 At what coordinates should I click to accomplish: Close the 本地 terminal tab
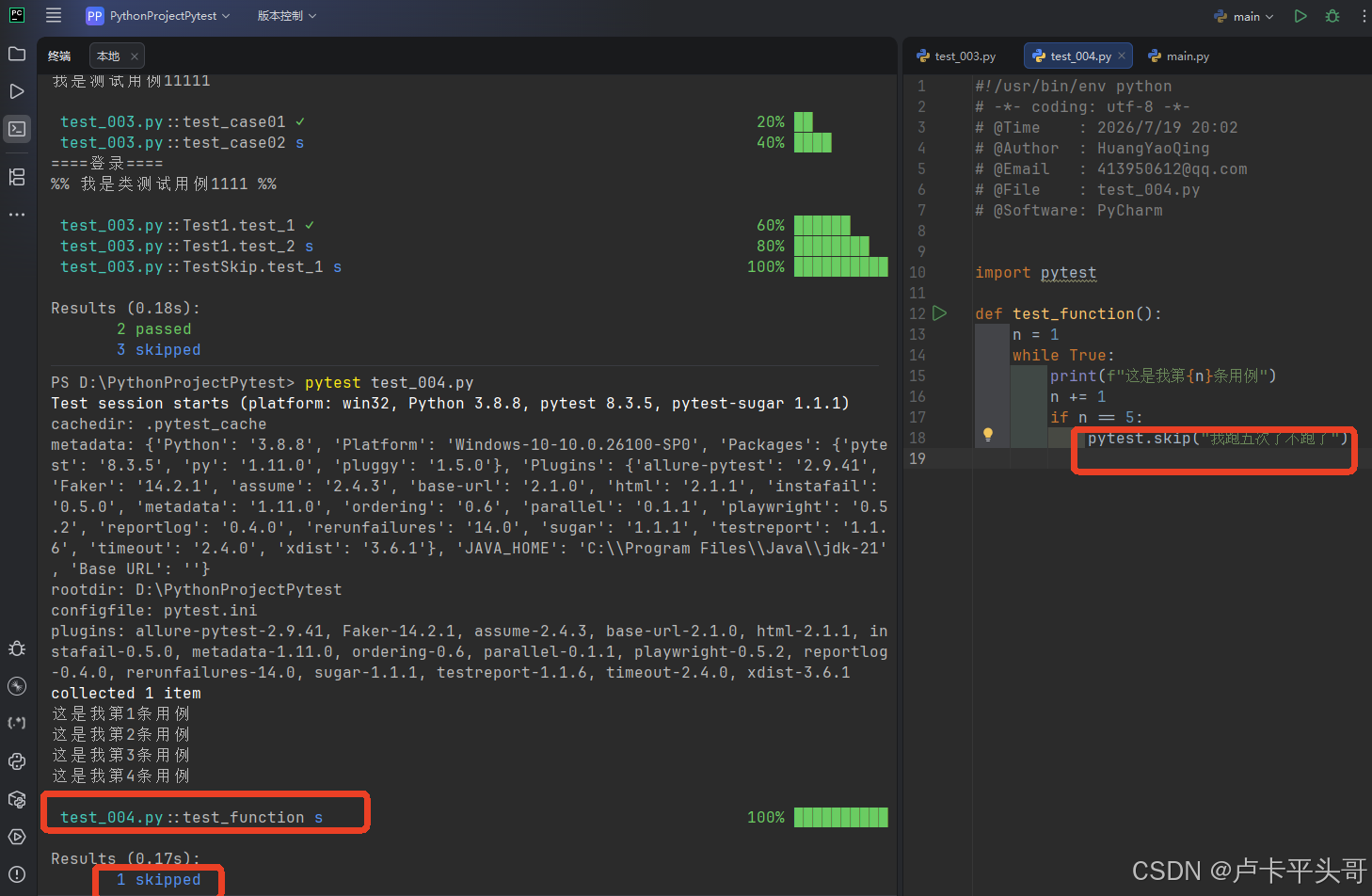(x=135, y=56)
